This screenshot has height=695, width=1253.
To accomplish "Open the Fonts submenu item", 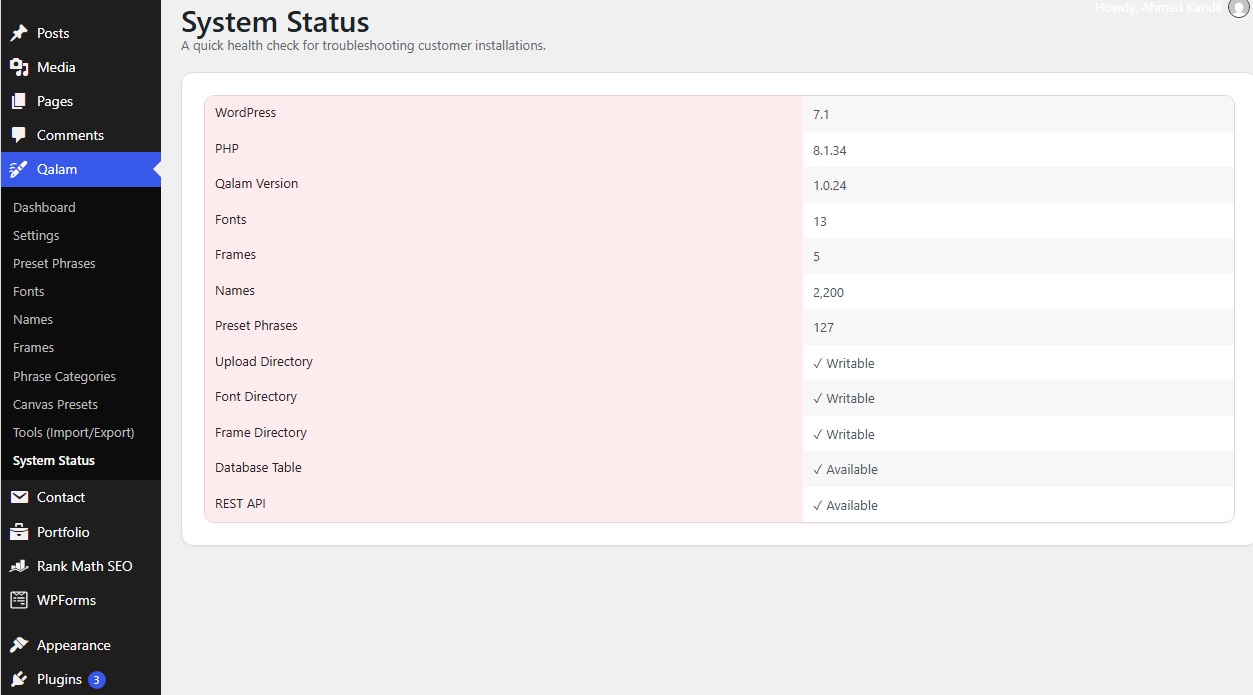I will pyautogui.click(x=29, y=291).
